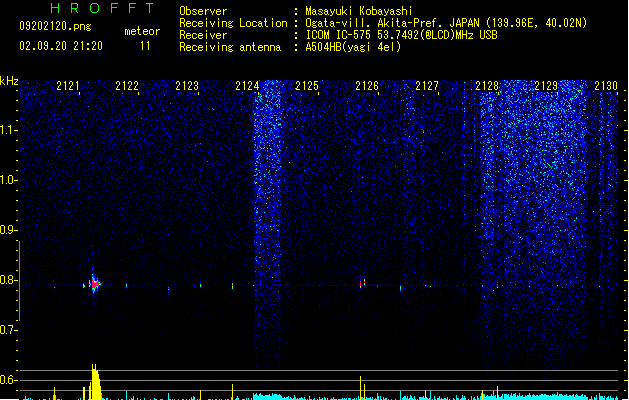The image size is (629, 400).
Task: Click the 2122 time axis marker
Action: tap(127, 86)
